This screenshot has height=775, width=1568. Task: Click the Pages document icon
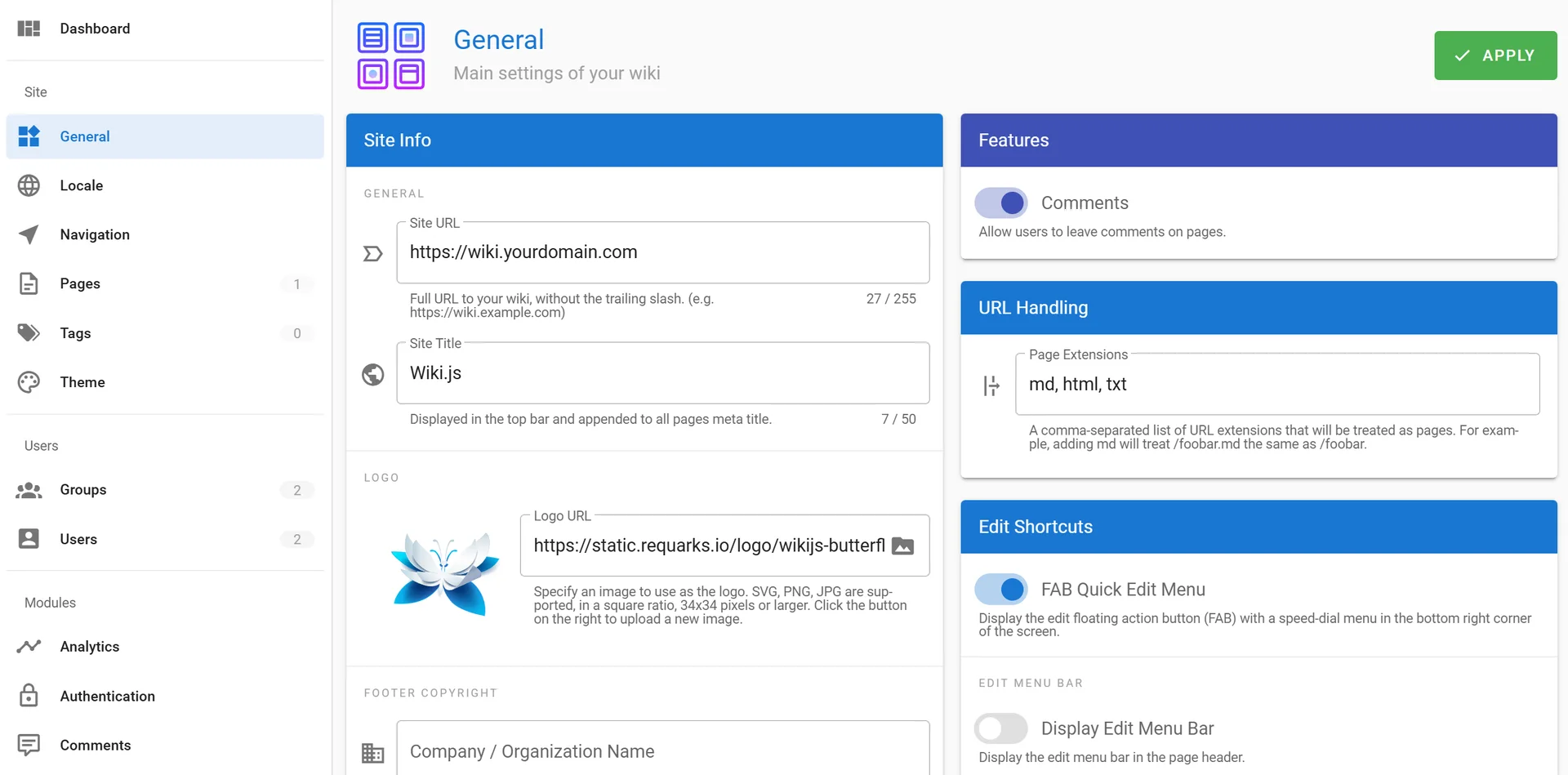pos(29,283)
